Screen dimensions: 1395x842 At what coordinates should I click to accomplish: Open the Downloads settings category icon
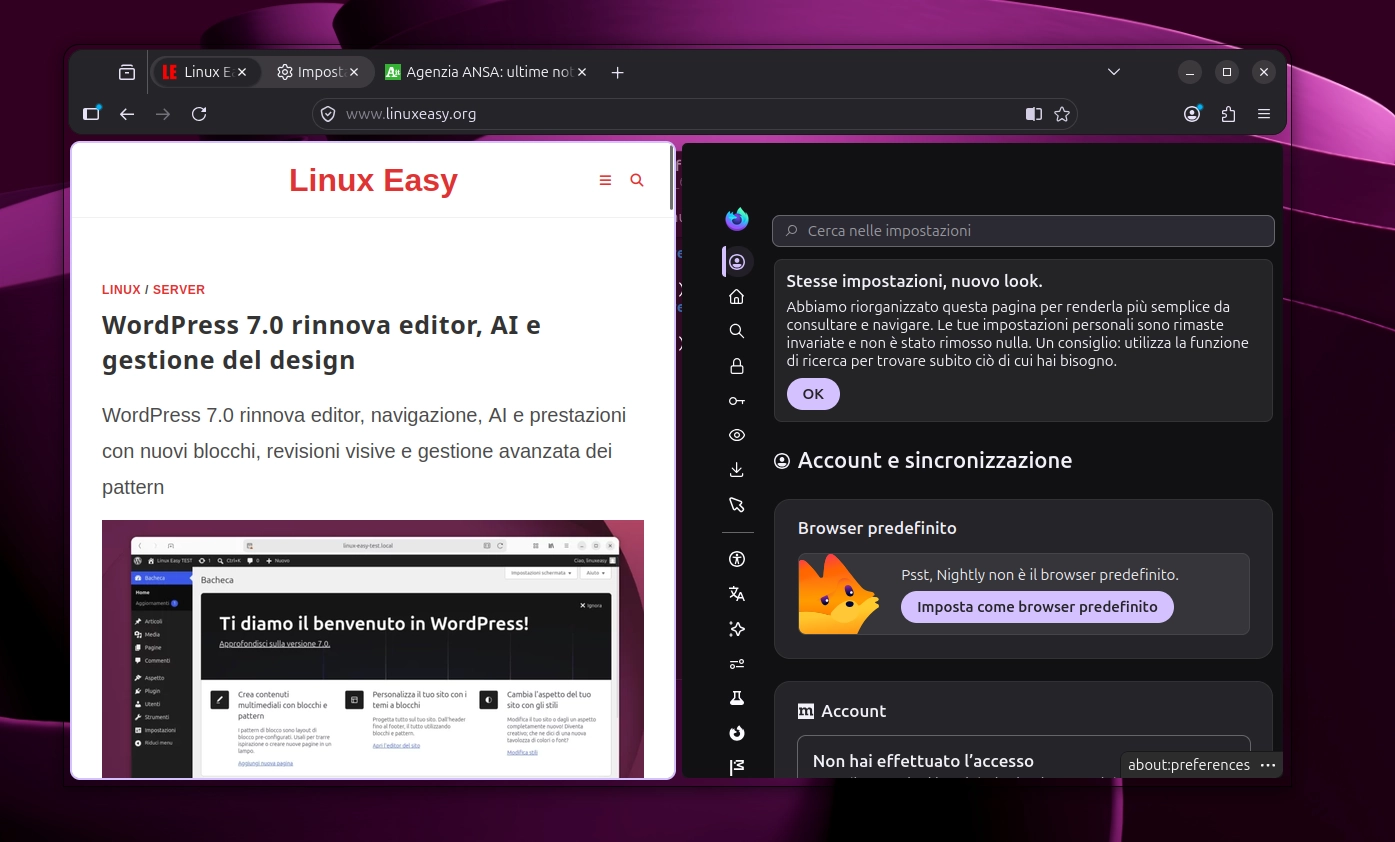737,470
